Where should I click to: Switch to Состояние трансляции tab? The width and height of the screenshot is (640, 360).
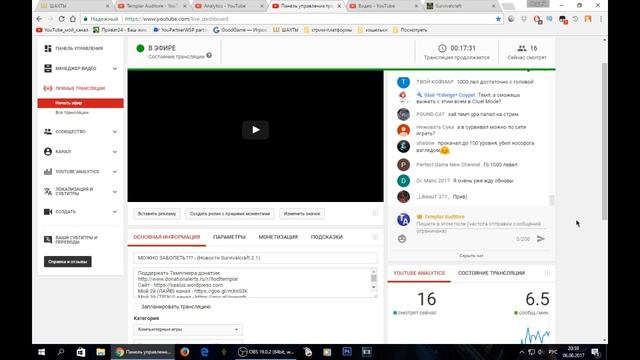(491, 273)
